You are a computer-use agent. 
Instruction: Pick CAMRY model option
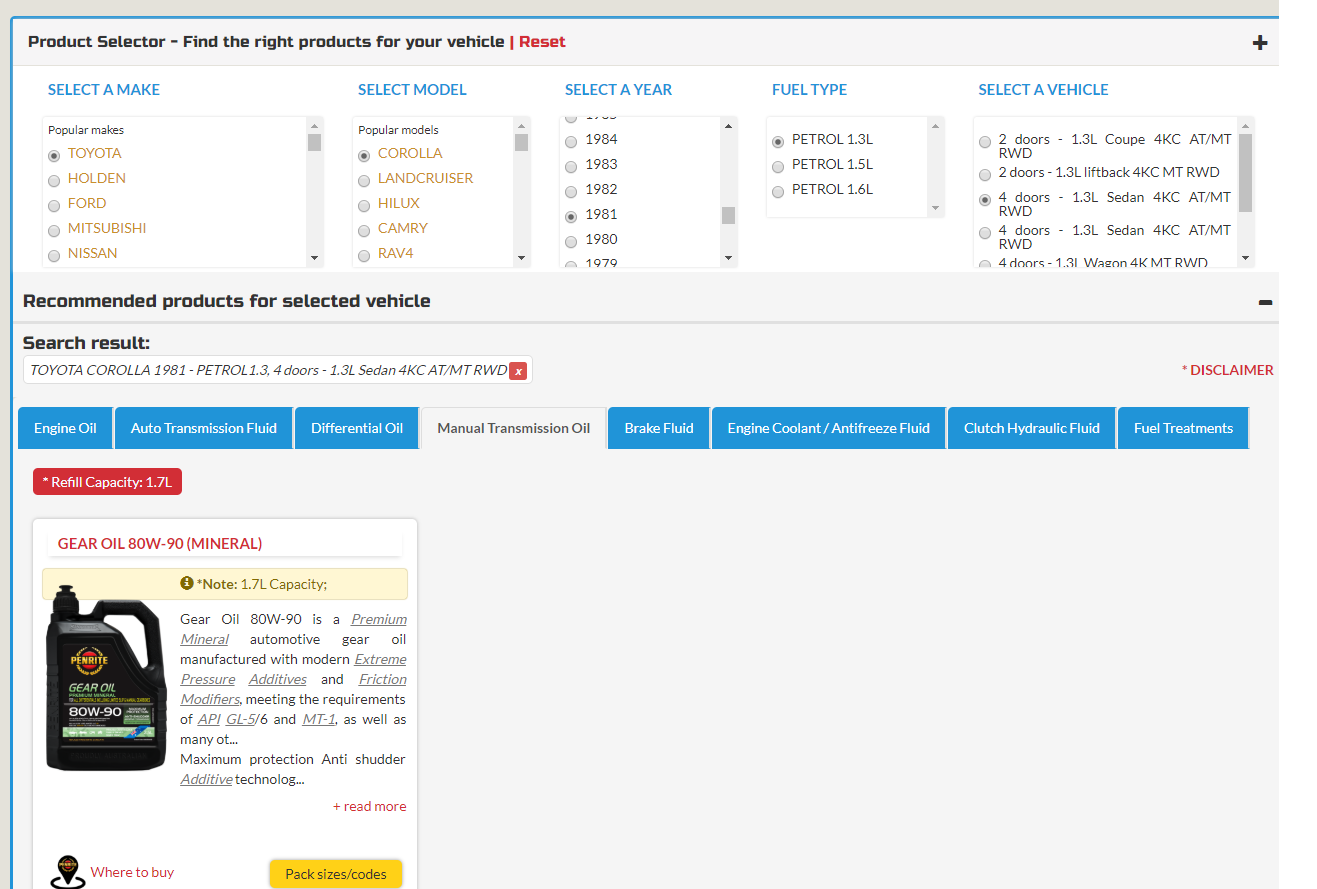(364, 231)
